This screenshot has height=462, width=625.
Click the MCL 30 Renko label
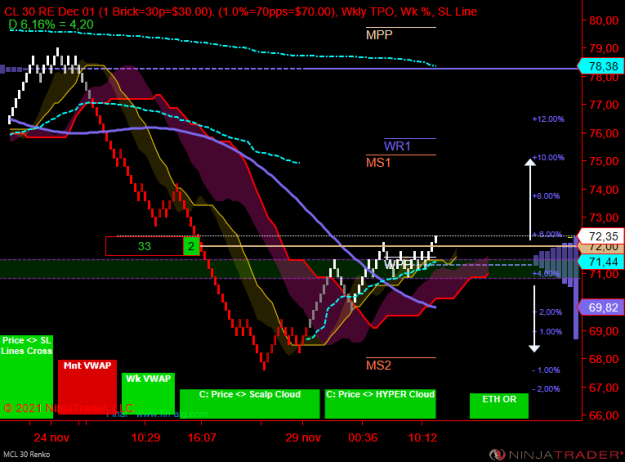coord(27,454)
